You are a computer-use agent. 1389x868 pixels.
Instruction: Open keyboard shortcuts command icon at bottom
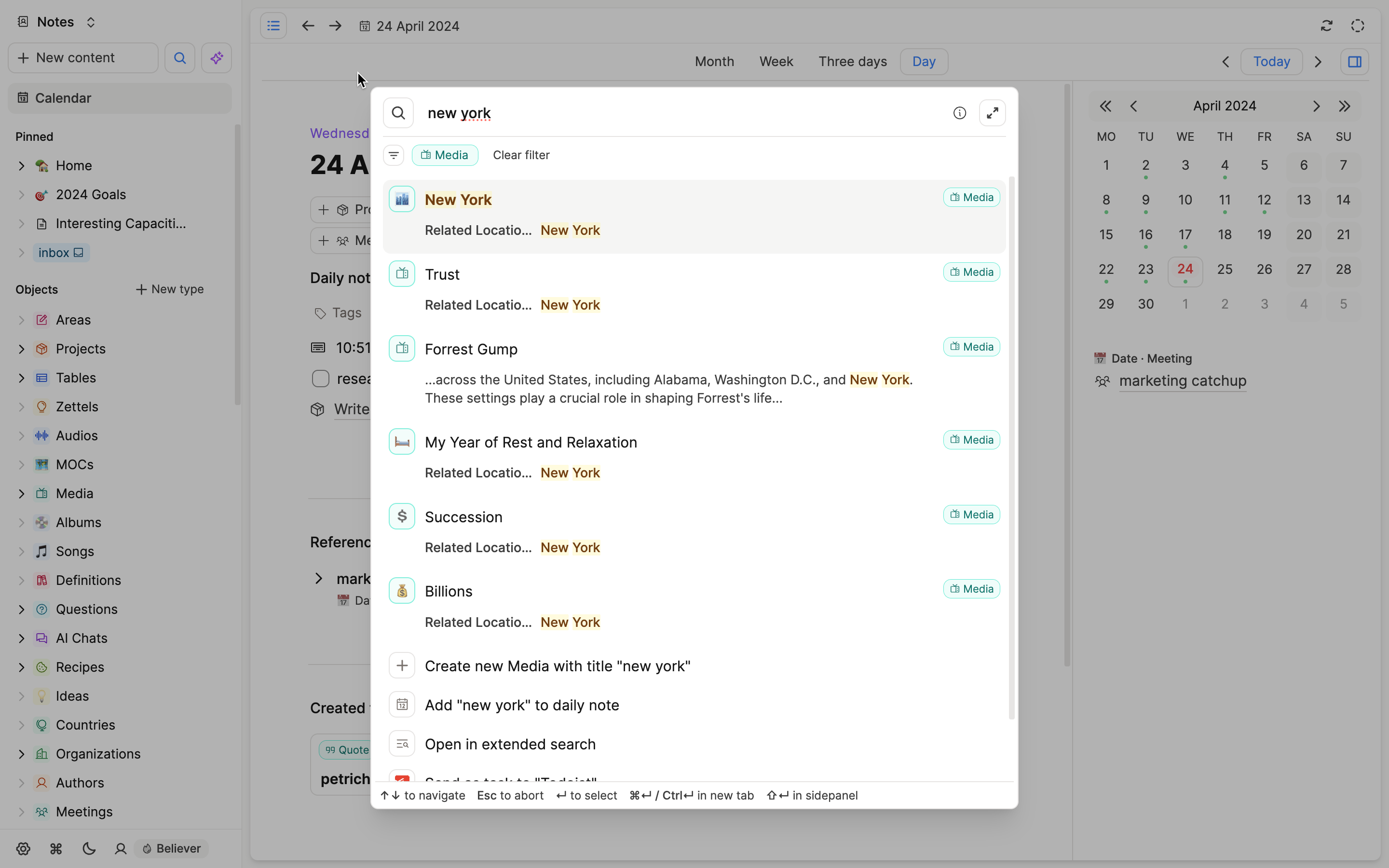pos(55,849)
